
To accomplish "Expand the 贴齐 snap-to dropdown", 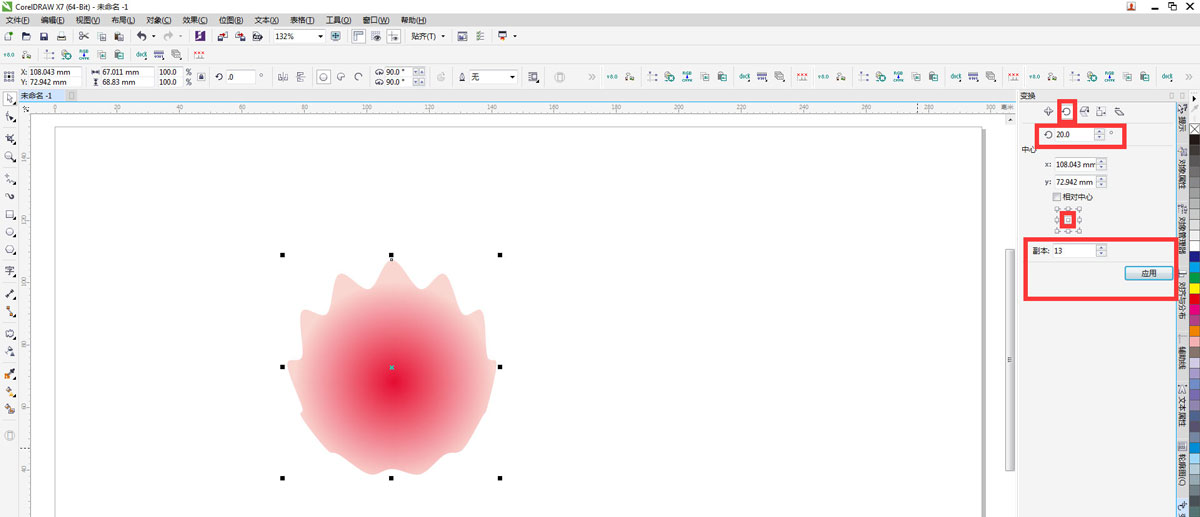I will click(441, 36).
